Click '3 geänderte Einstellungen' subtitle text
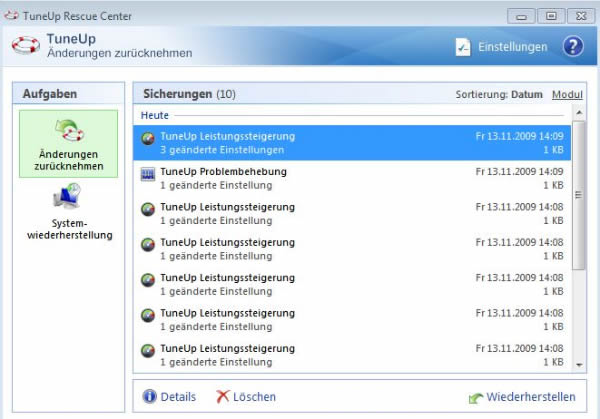600x419 pixels. tap(222, 150)
